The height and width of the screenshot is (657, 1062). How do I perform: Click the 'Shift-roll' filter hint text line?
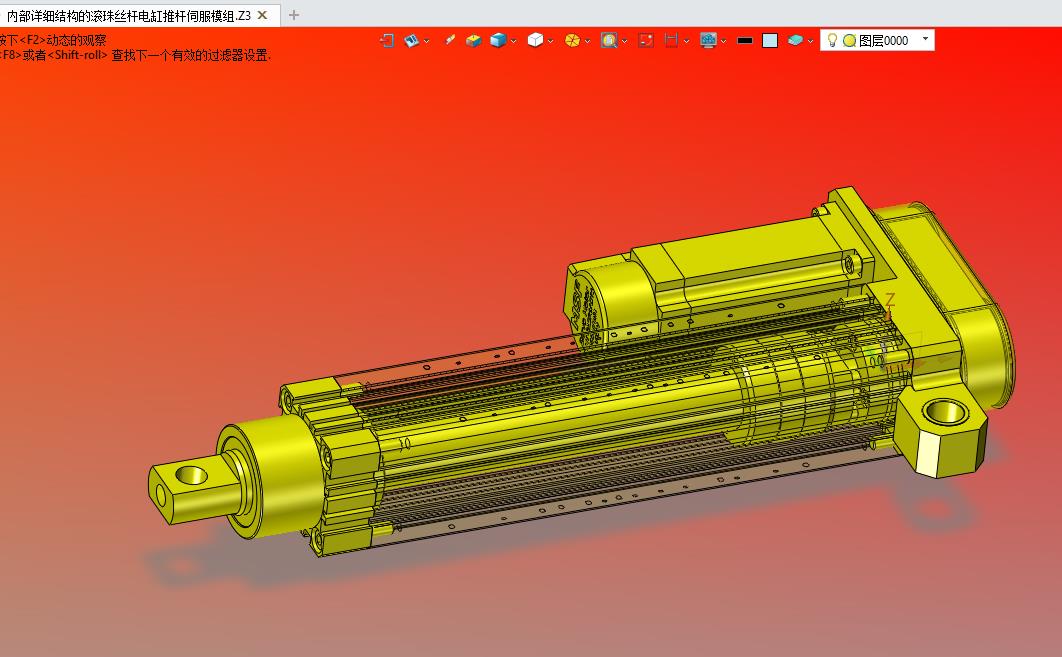(135, 56)
